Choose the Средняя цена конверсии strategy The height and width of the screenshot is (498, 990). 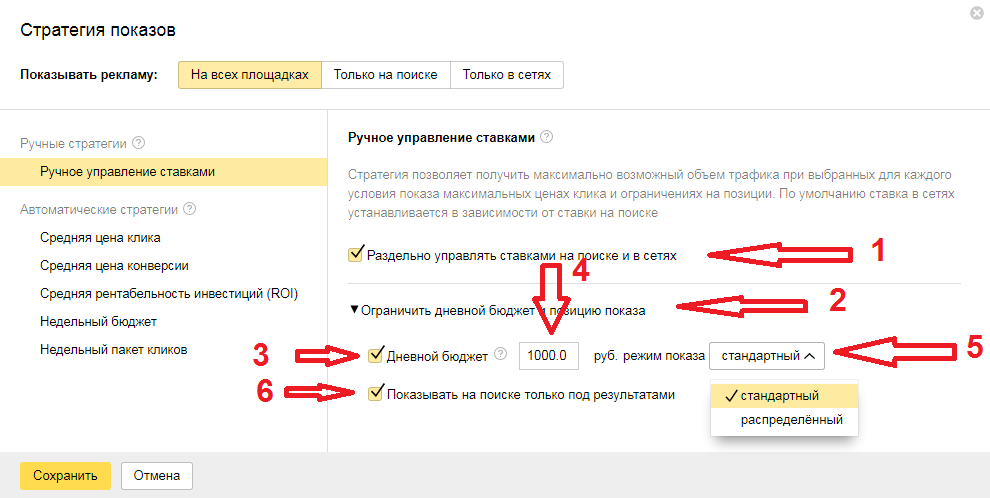(x=114, y=266)
